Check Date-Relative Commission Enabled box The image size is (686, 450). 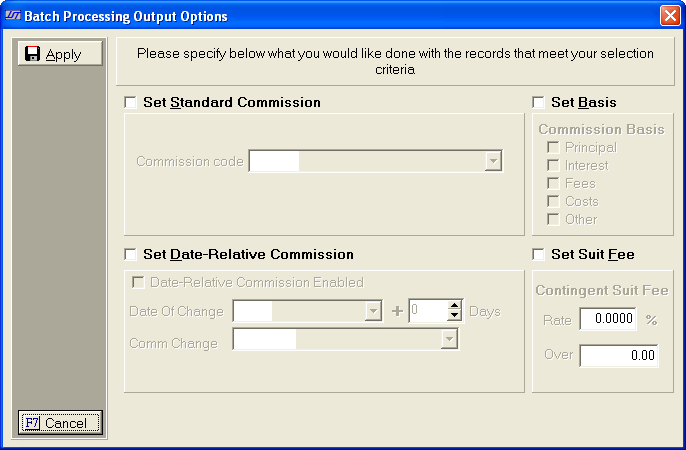[x=138, y=282]
